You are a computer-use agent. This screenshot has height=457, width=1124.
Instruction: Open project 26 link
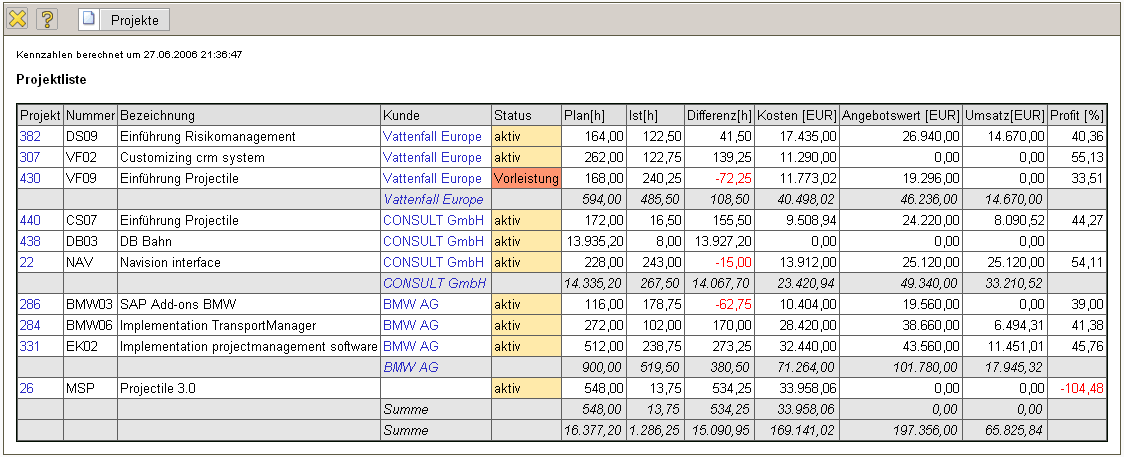point(26,388)
